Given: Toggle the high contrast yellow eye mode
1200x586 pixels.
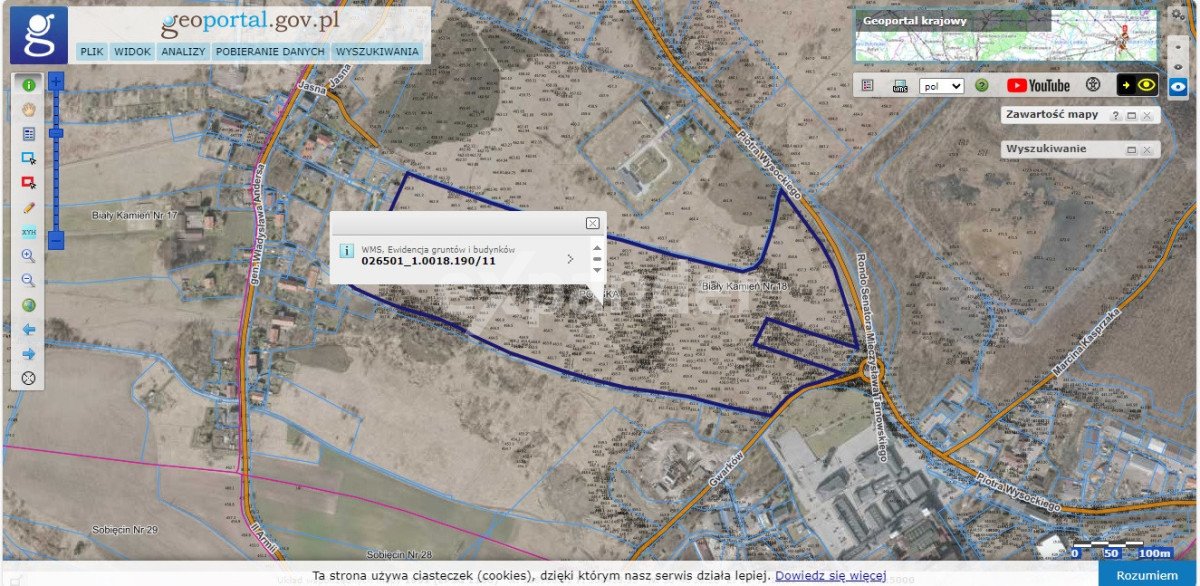Looking at the screenshot, I should [x=1137, y=85].
